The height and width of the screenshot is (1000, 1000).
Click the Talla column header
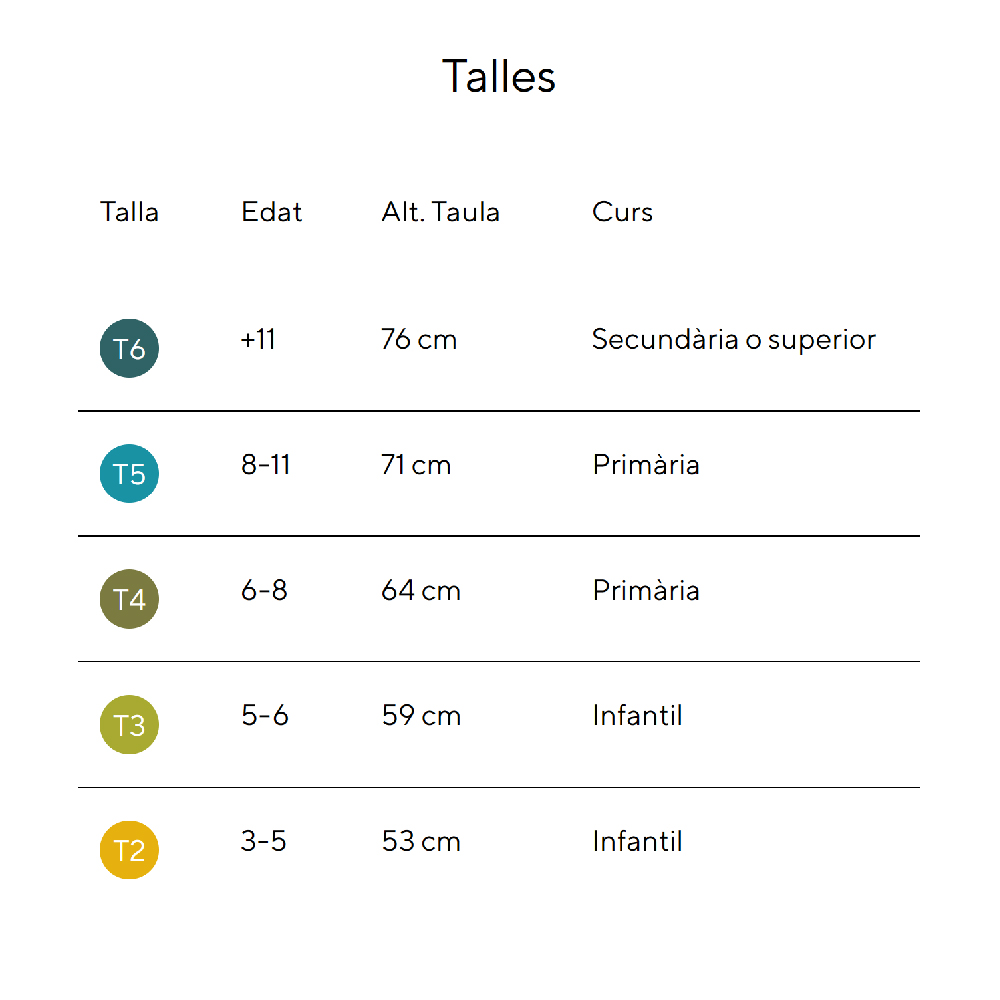[129, 212]
